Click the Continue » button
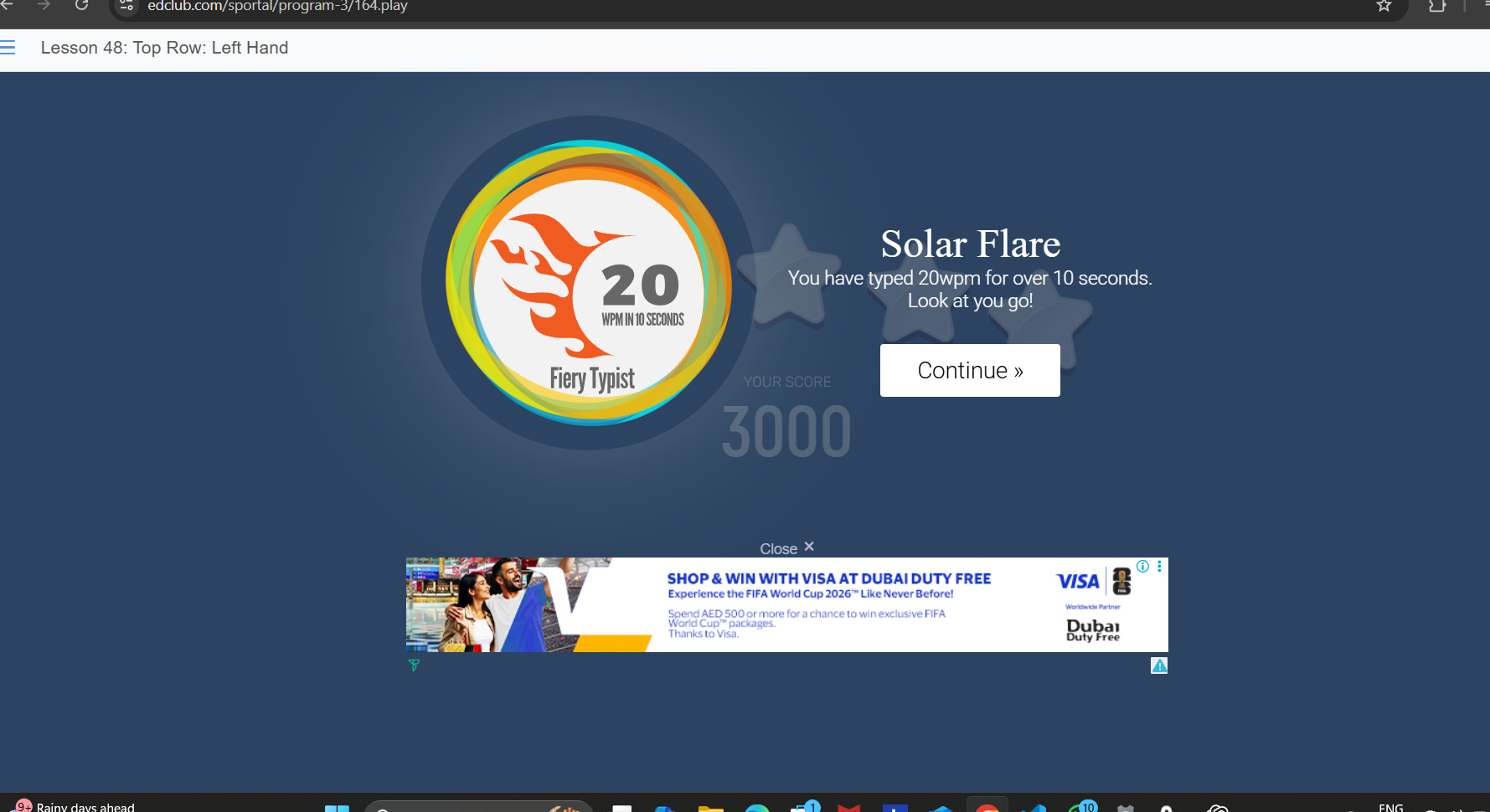Viewport: 1490px width, 812px height. [x=970, y=370]
